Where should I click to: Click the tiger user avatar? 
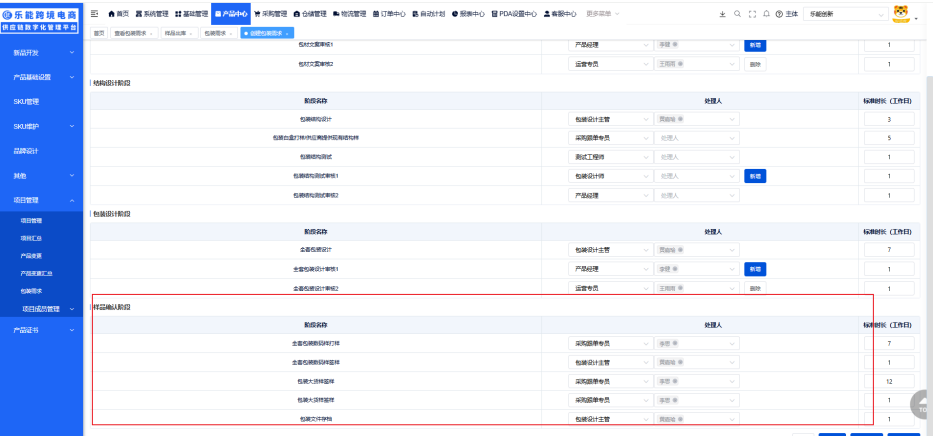(x=900, y=14)
